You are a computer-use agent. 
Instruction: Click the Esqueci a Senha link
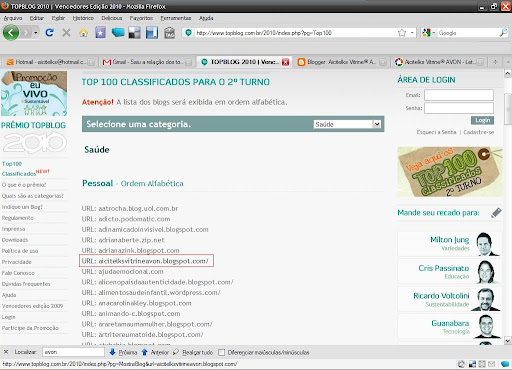(x=436, y=132)
